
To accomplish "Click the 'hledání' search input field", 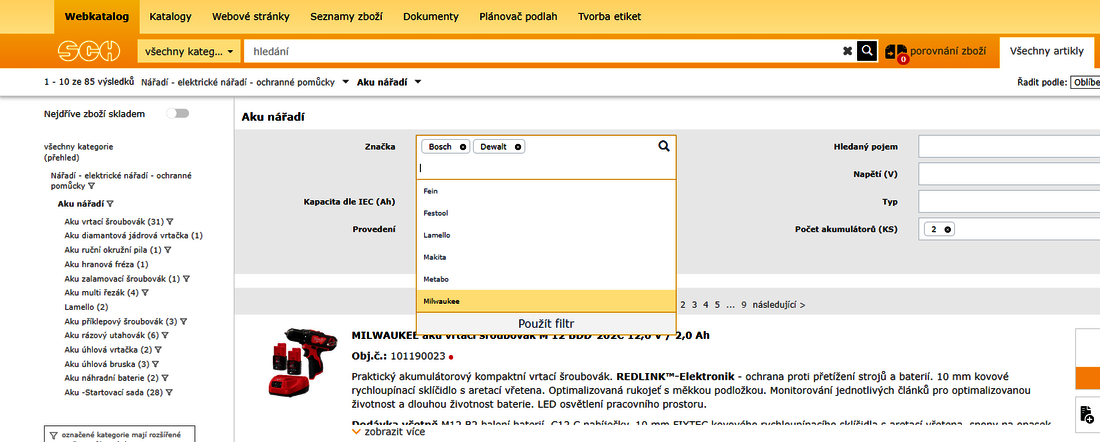I will (x=542, y=51).
